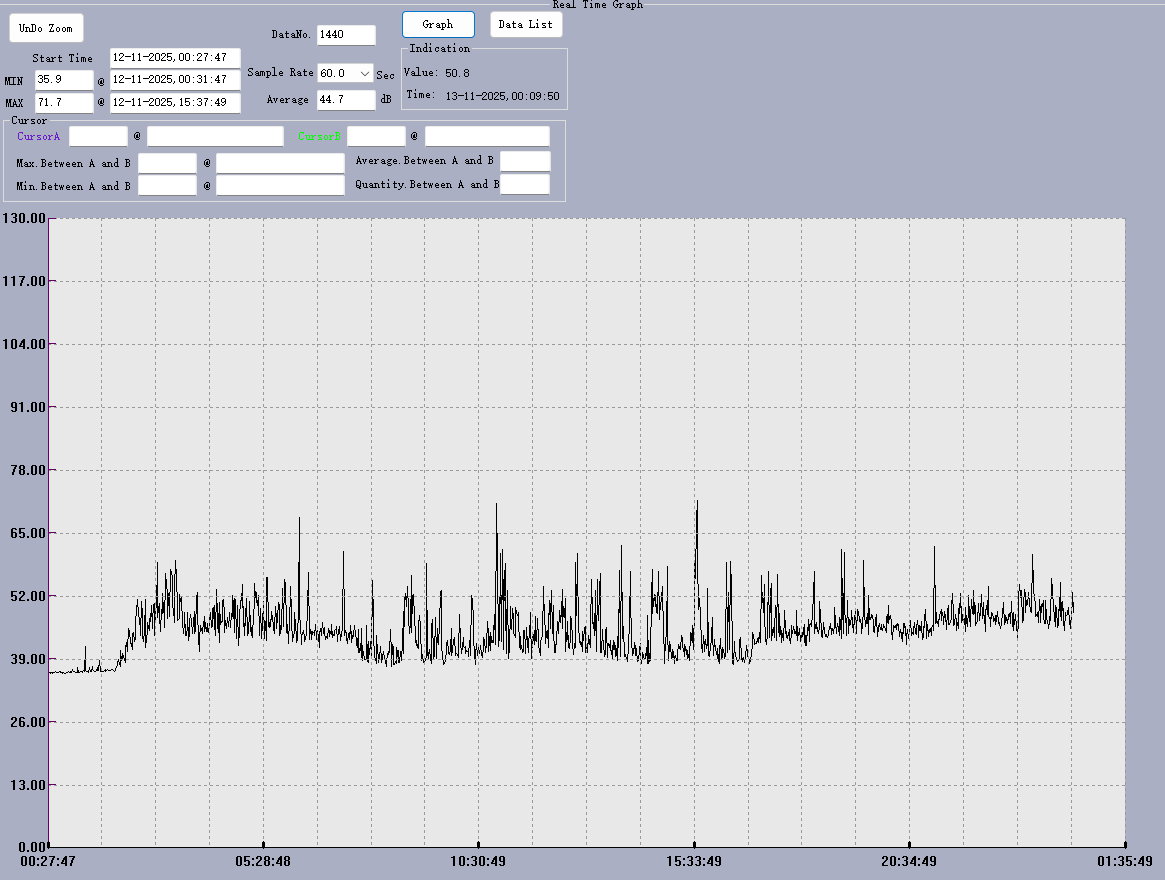Focus the CursorB value box

[376, 136]
